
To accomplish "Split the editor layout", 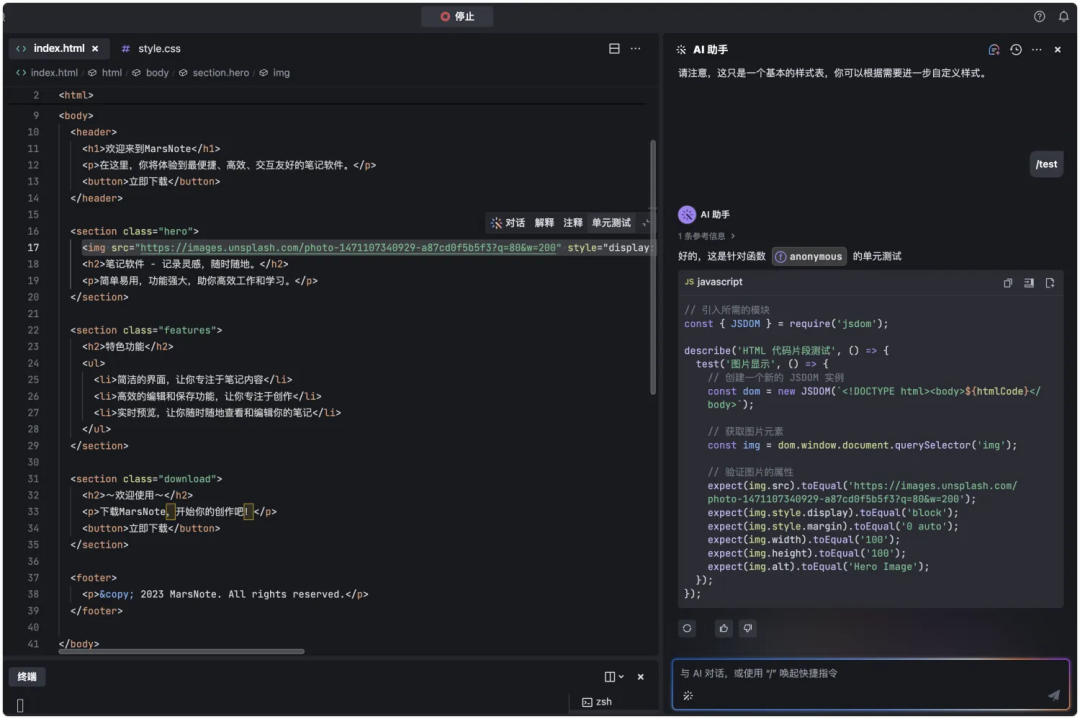I will [614, 48].
